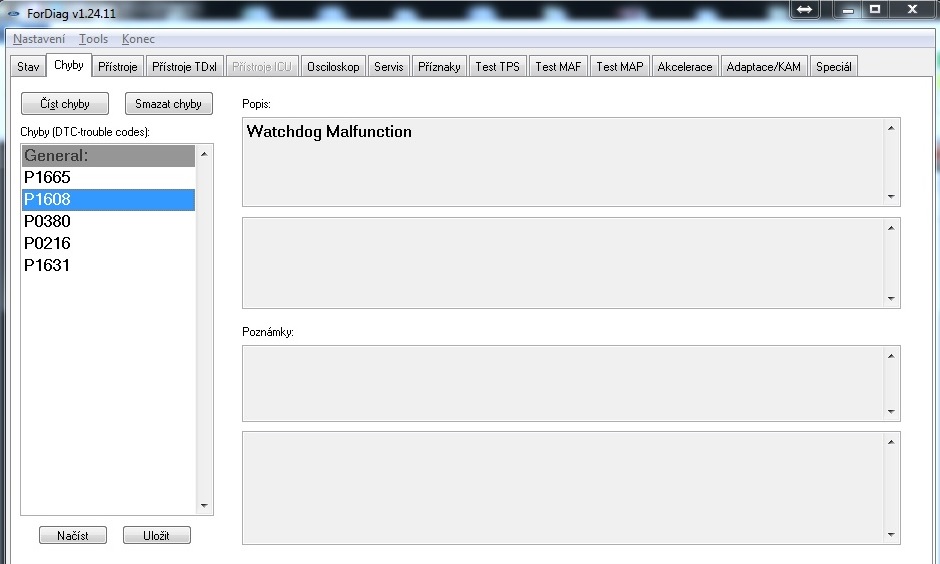Click the double-arrow resize icon in title bar
940x564 pixels.
(x=805, y=9)
